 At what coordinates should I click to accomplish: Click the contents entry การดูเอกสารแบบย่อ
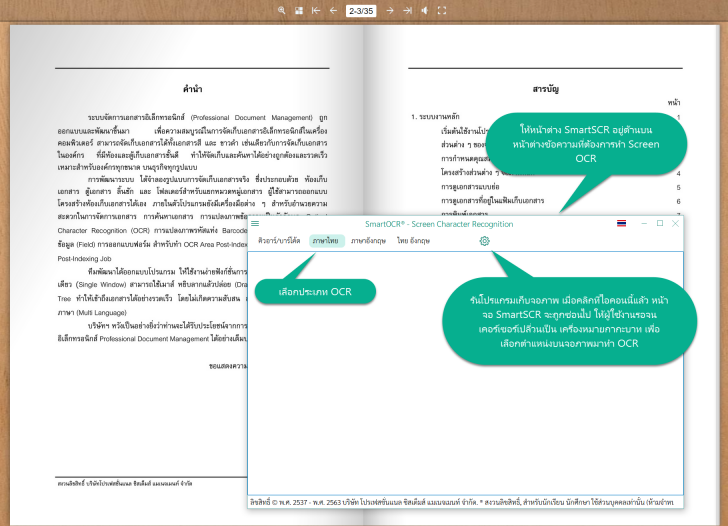pyautogui.click(x=470, y=187)
